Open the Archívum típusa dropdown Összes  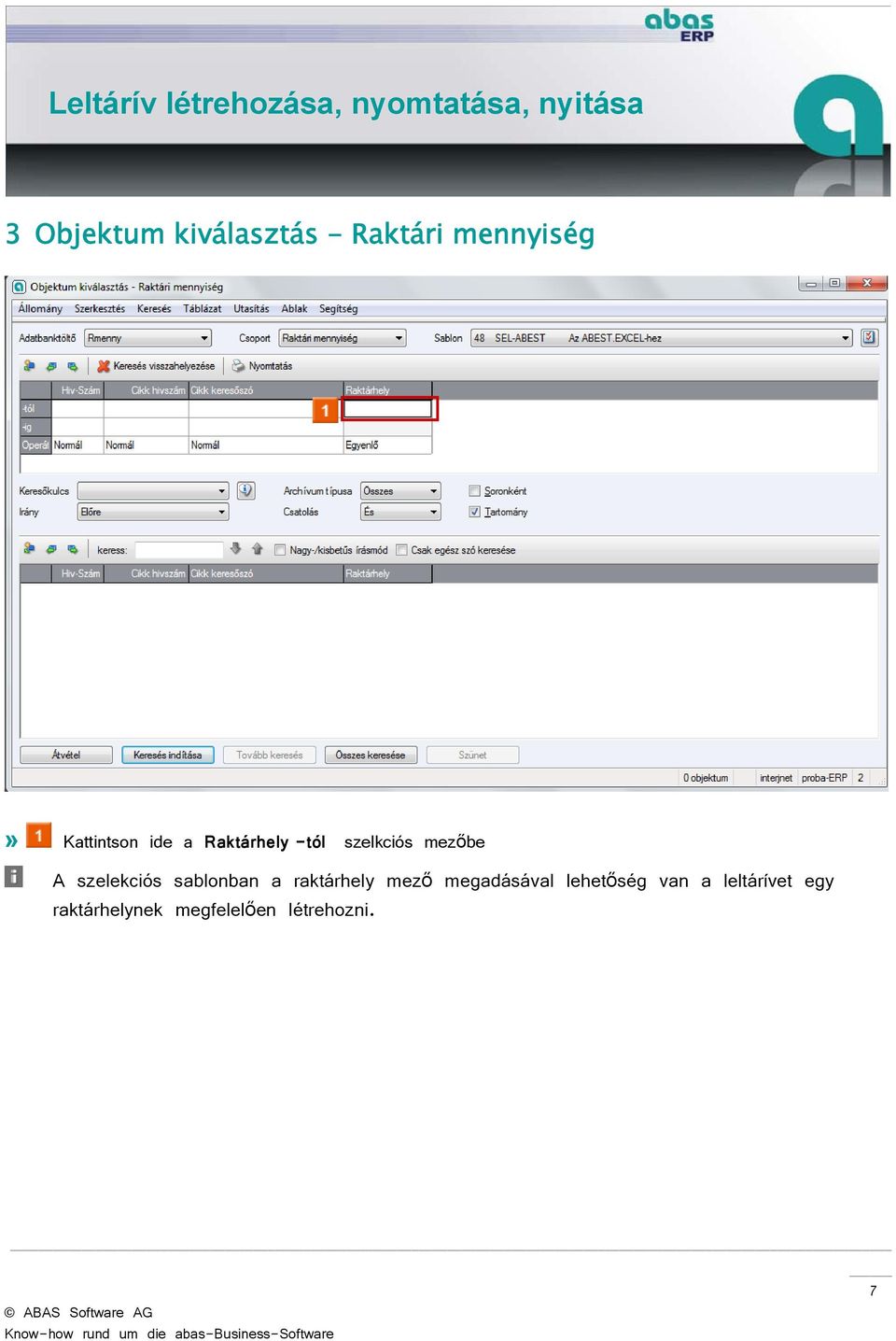(x=399, y=490)
